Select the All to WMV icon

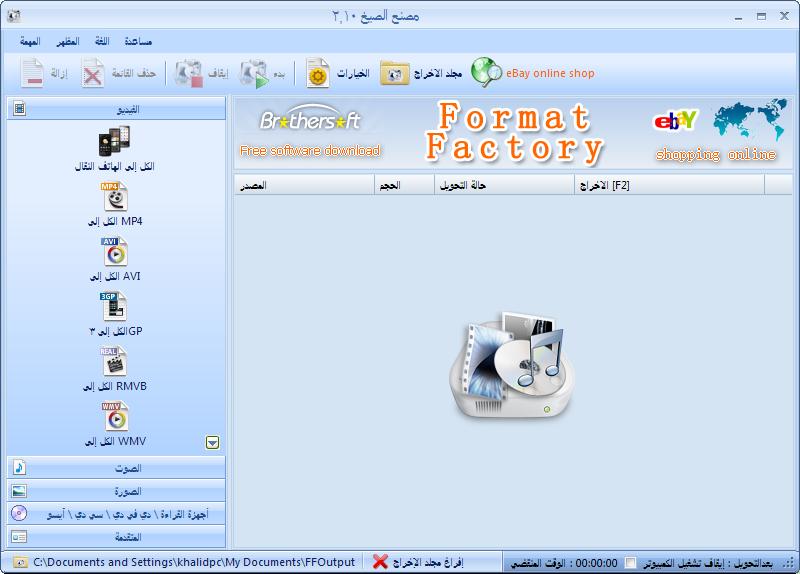click(x=114, y=416)
